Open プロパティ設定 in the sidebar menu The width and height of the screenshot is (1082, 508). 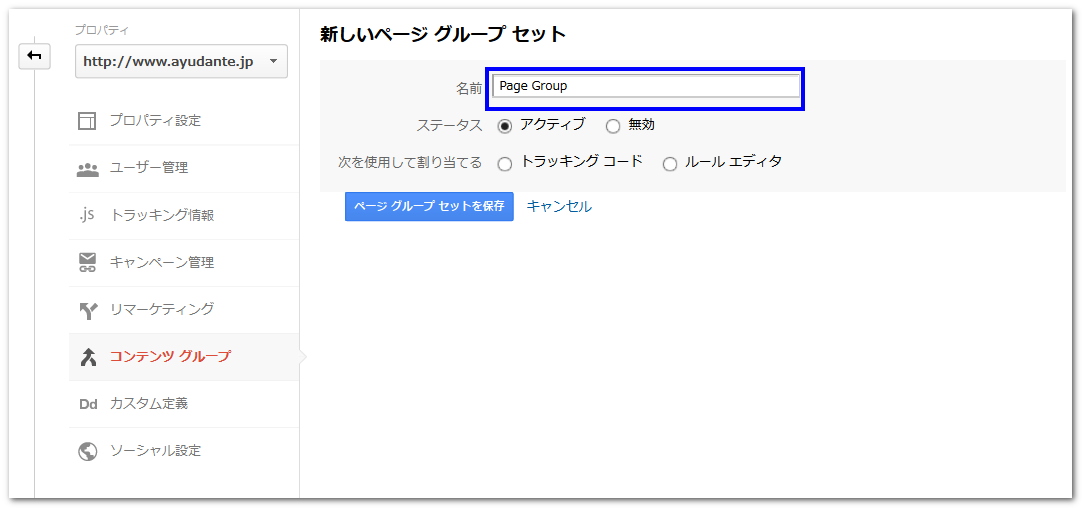[155, 121]
